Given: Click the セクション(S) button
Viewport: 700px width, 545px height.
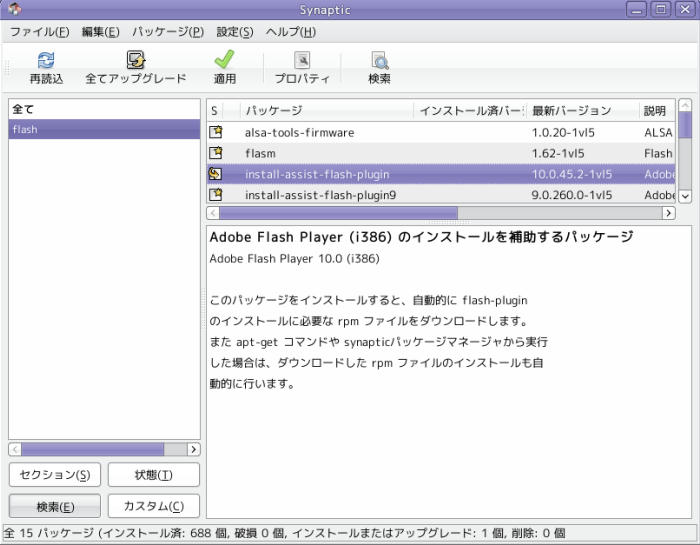Looking at the screenshot, I should [55, 474].
